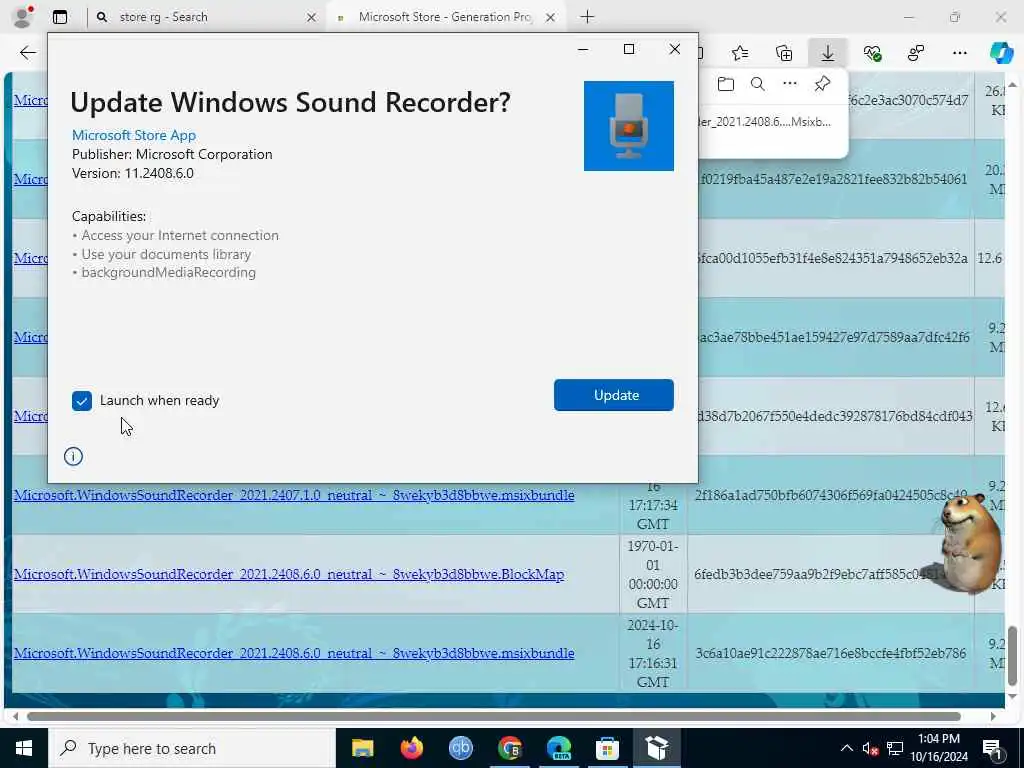Viewport: 1024px width, 768px height.
Task: Open the Copilot icon
Action: pos(1001,53)
